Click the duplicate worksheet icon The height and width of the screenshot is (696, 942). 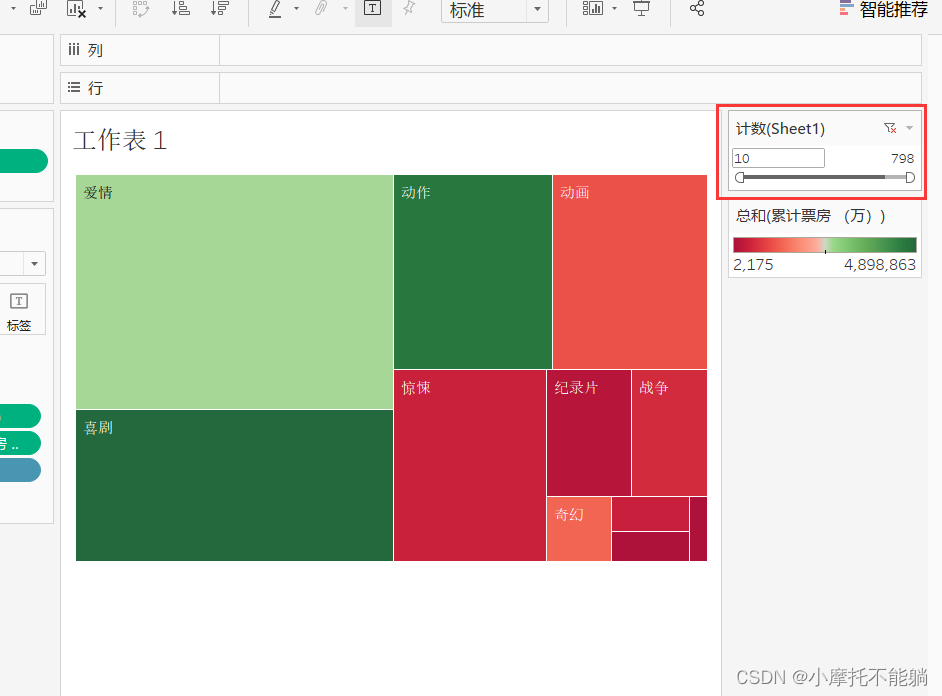[x=38, y=8]
